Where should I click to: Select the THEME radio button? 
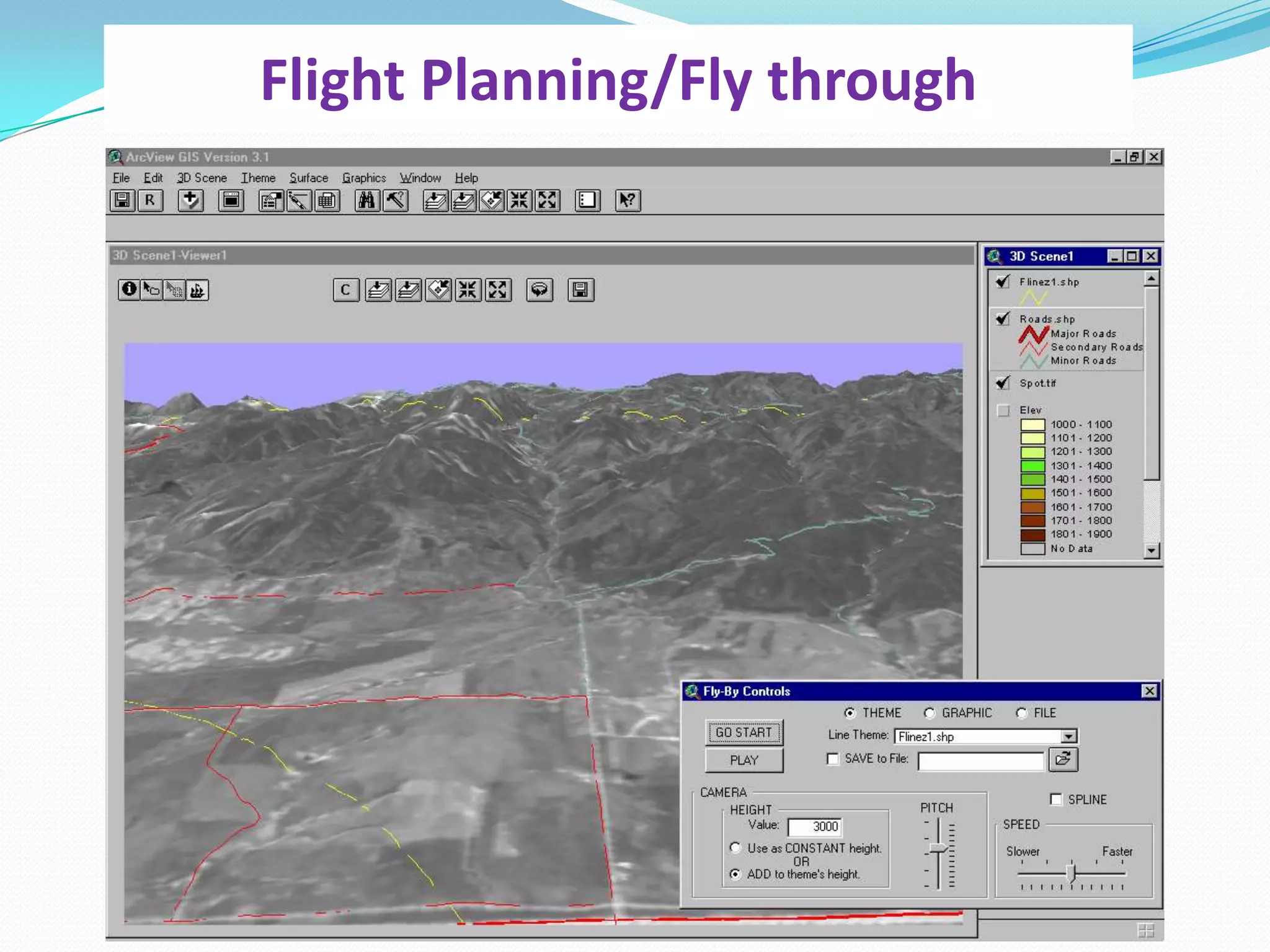pyautogui.click(x=850, y=713)
